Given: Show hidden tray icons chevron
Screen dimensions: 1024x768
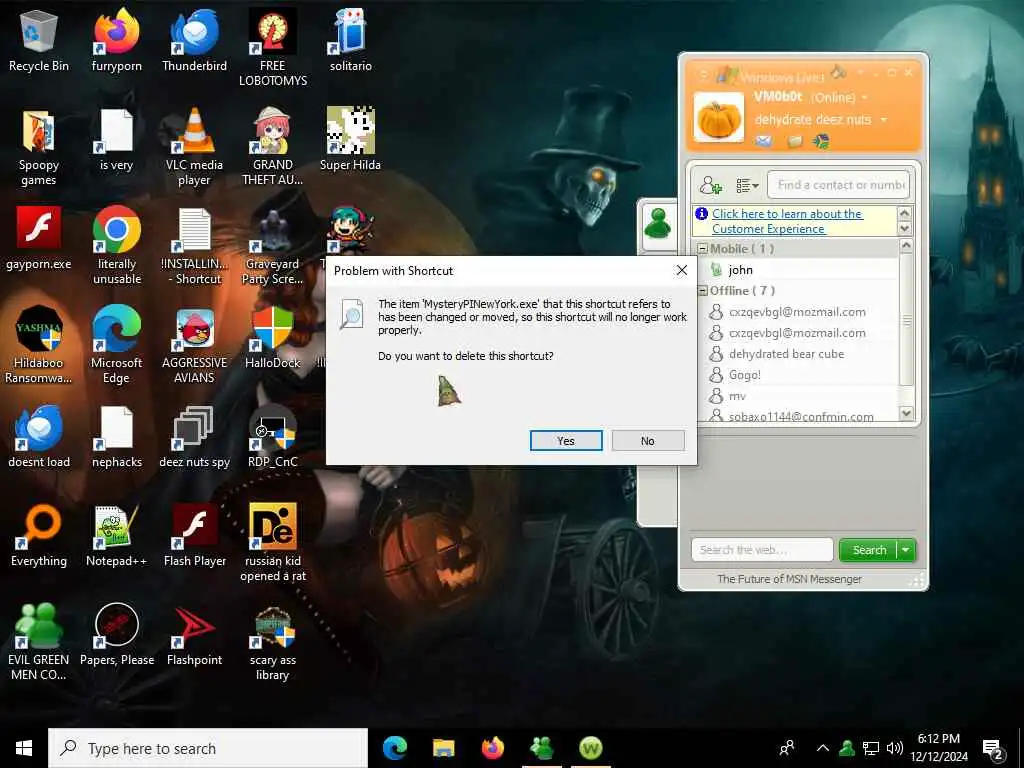Looking at the screenshot, I should [823, 748].
